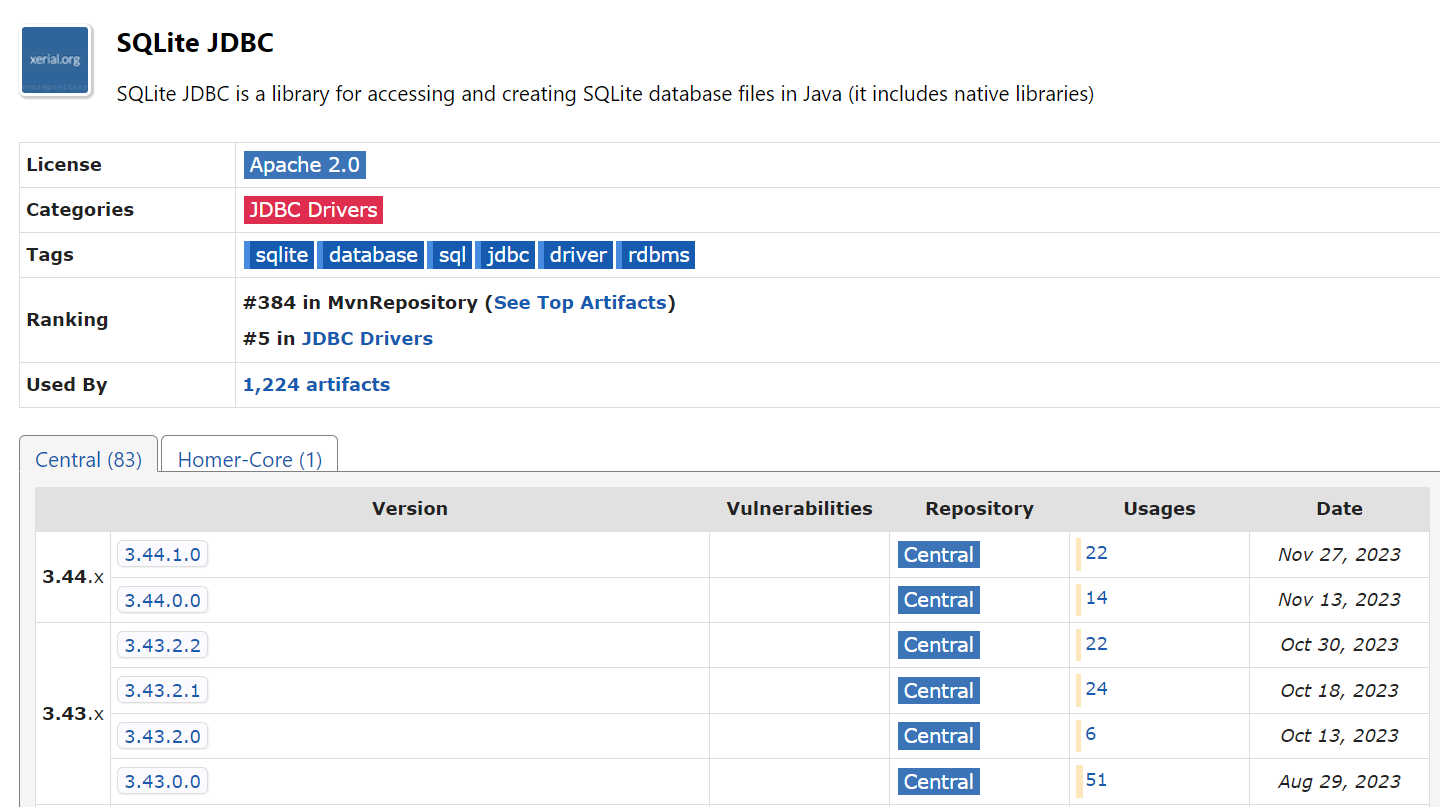Select the sql tag
The height and width of the screenshot is (807, 1440).
pos(450,255)
